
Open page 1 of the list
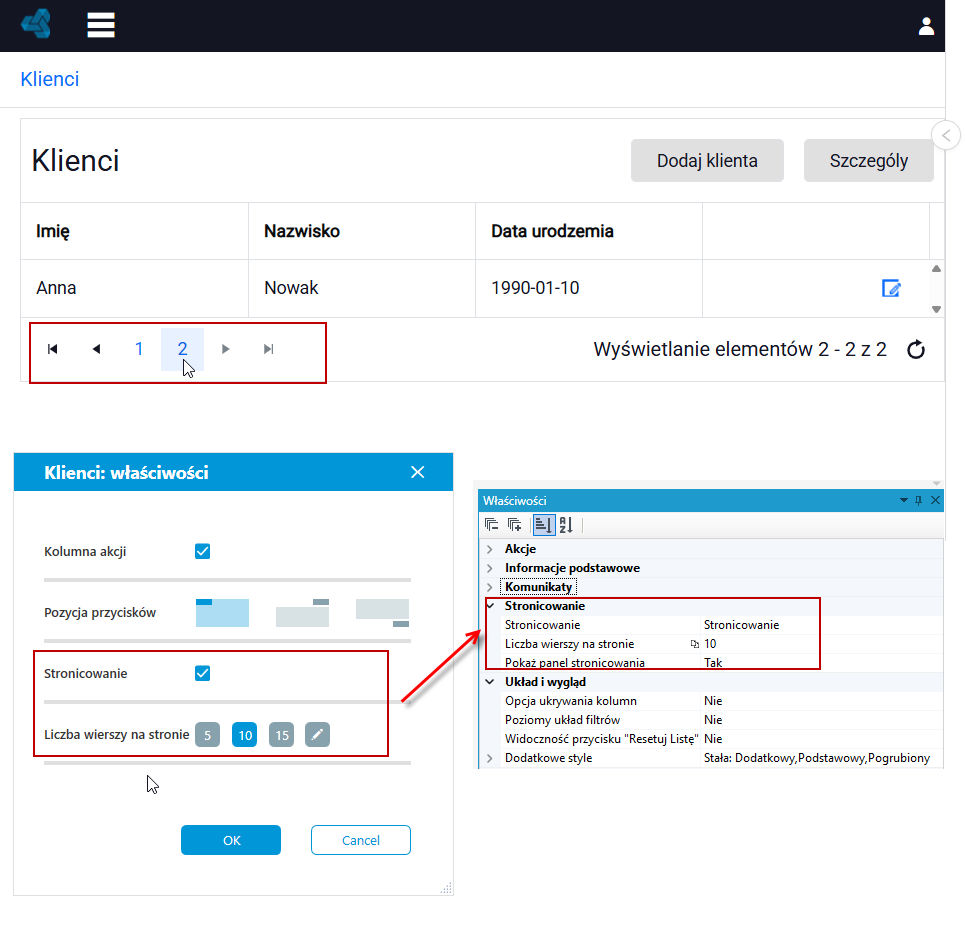(x=139, y=349)
